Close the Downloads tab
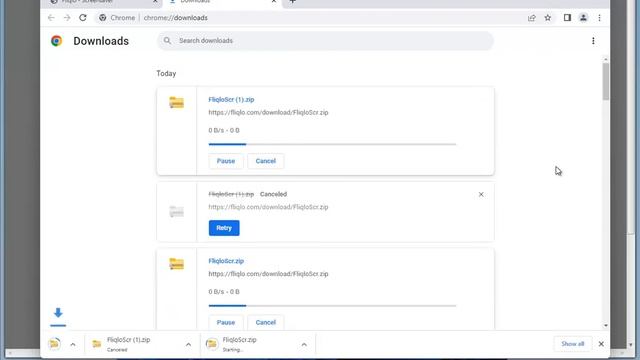Image resolution: width=640 pixels, height=360 pixels. [273, 2]
